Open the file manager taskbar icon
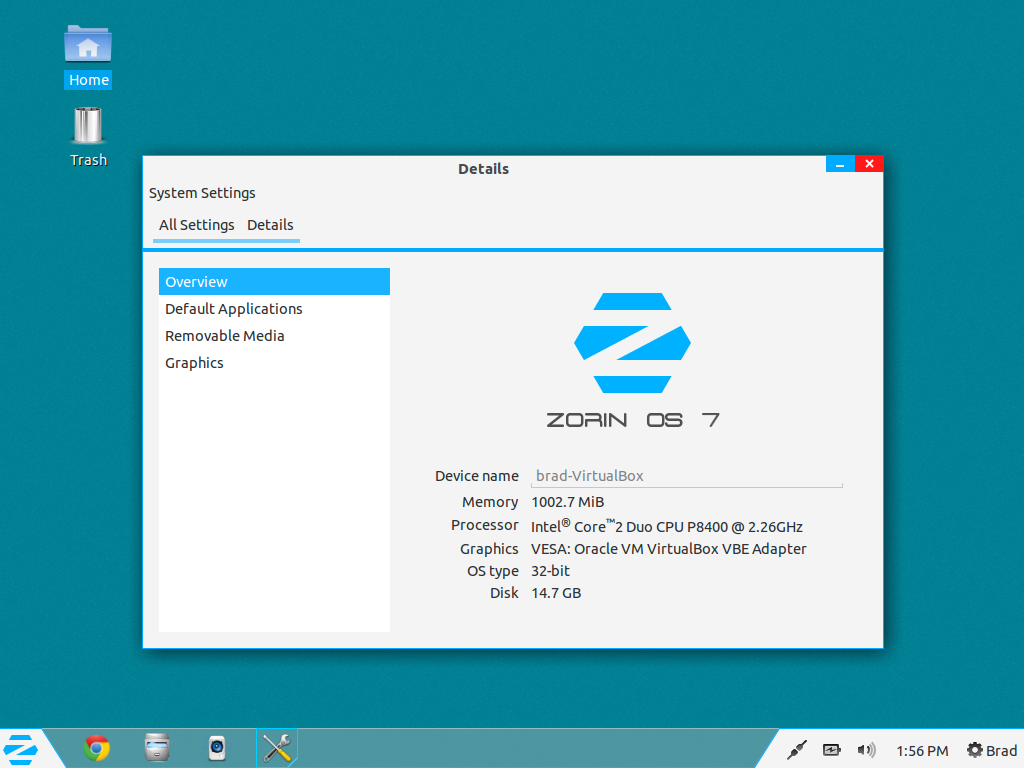This screenshot has height=768, width=1024. point(157,748)
